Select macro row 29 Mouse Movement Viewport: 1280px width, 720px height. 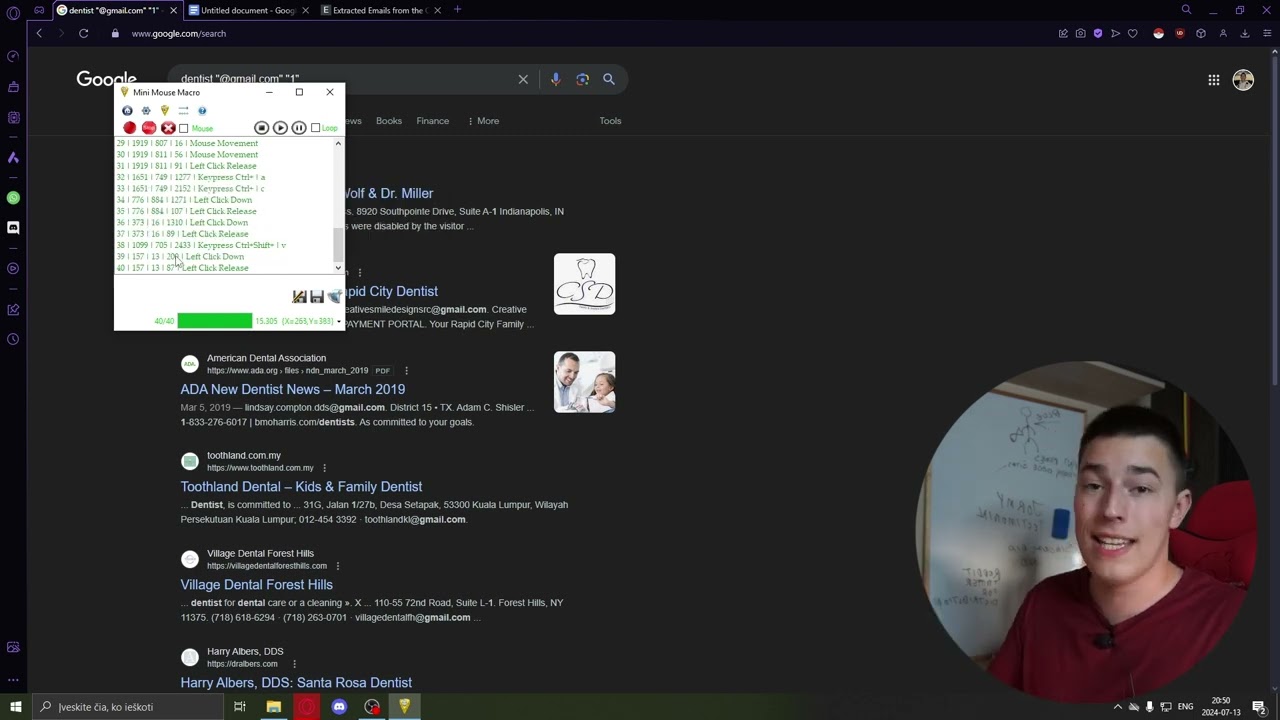pyautogui.click(x=187, y=143)
